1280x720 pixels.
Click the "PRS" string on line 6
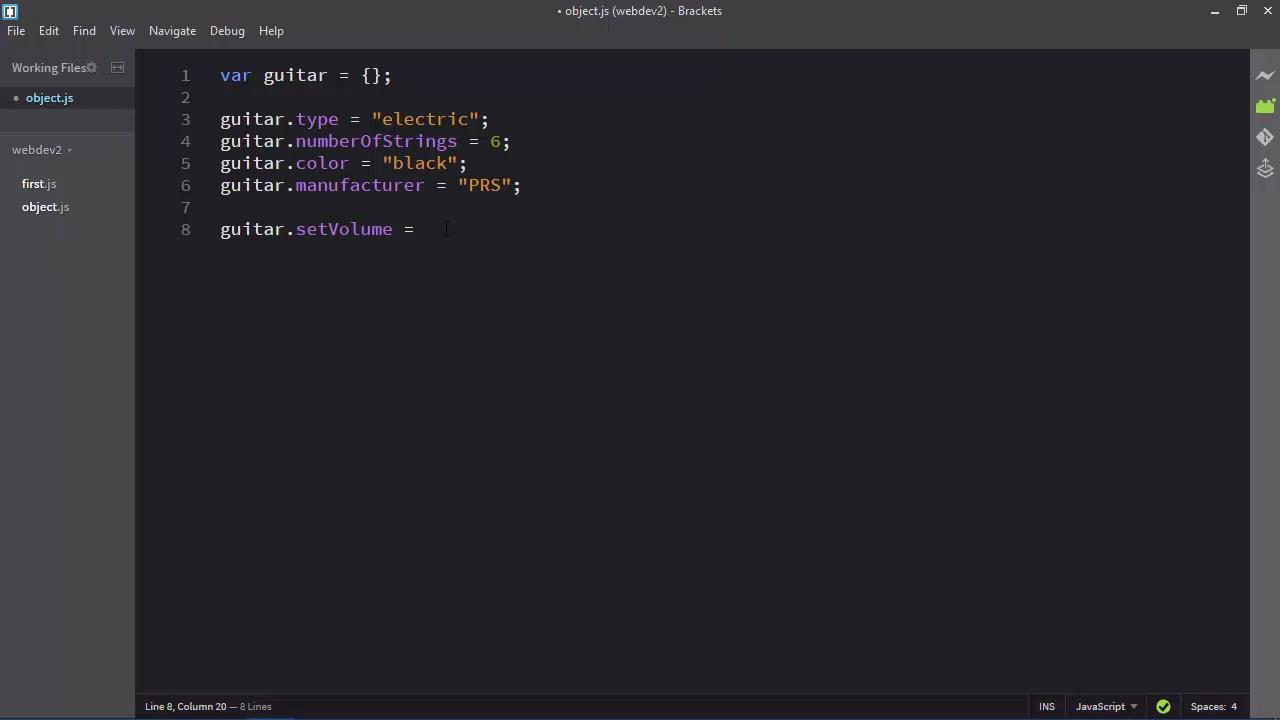pyautogui.click(x=484, y=186)
